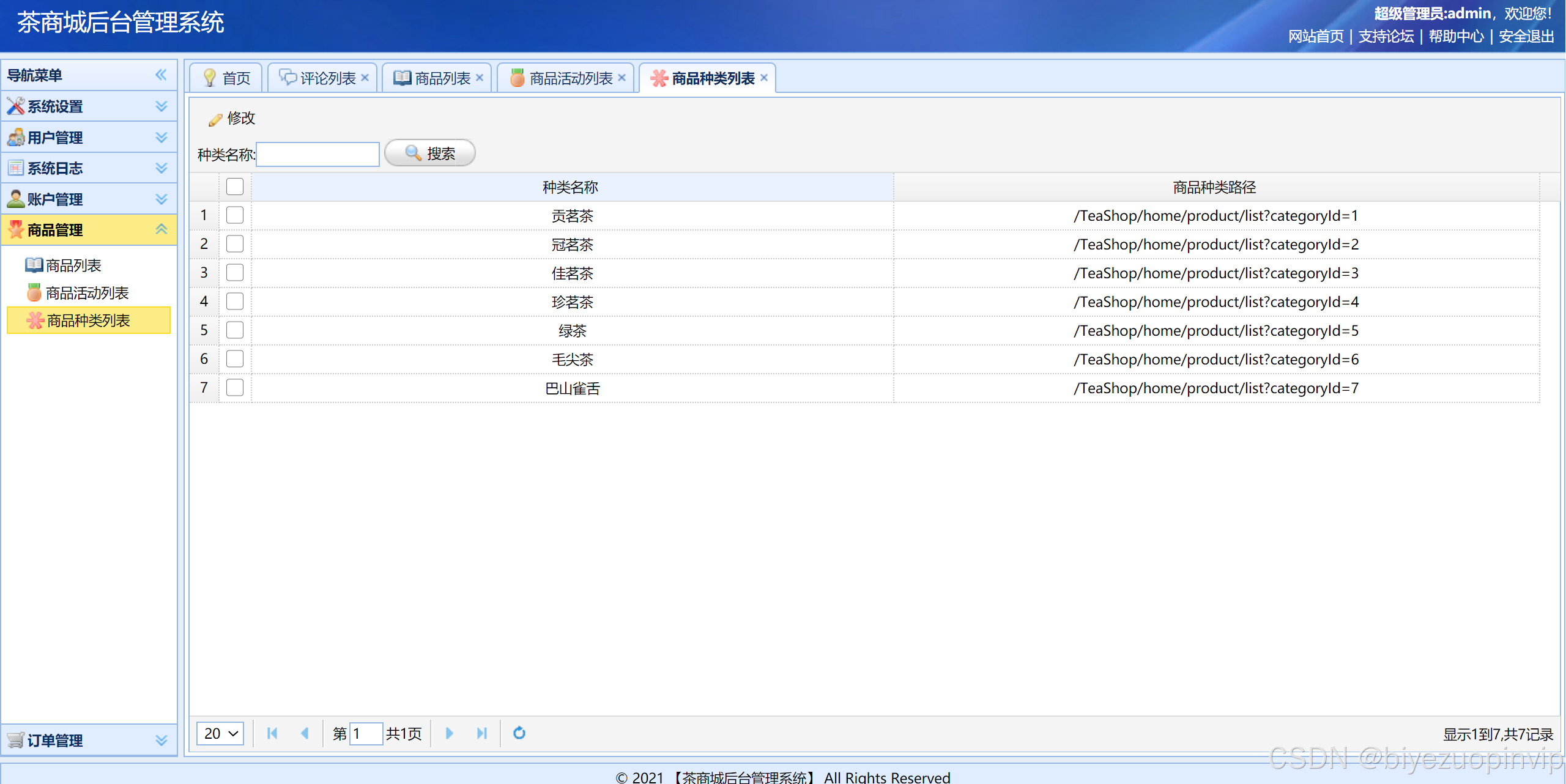This screenshot has width=1566, height=784.
Task: Close the 评论列表 tab
Action: point(365,78)
